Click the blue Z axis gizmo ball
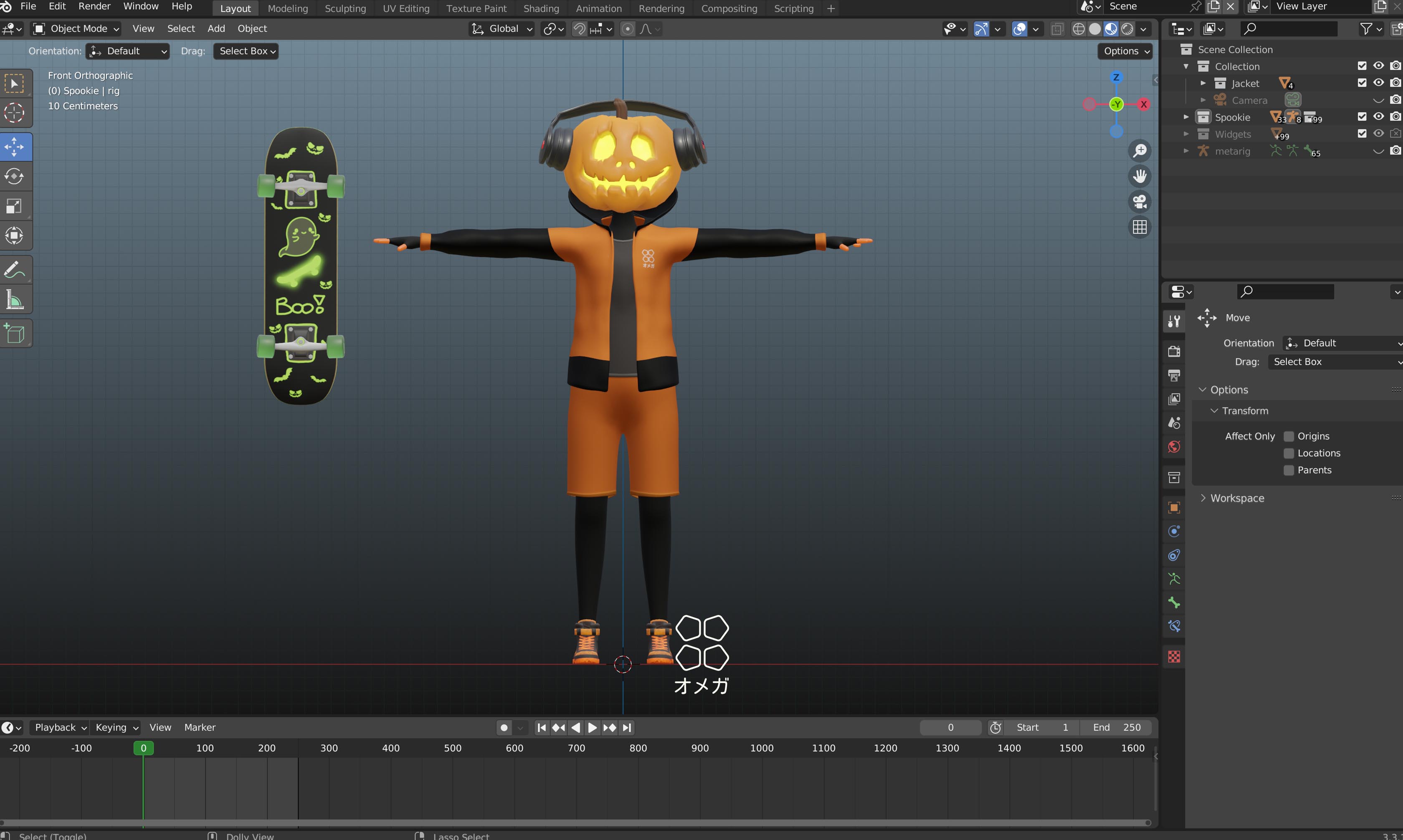 tap(1116, 77)
